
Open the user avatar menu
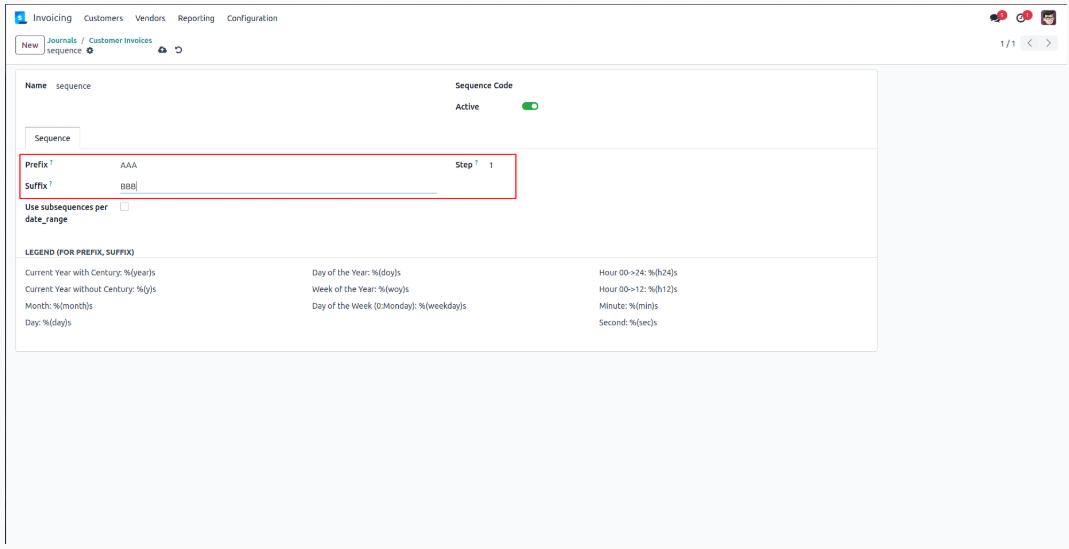pyautogui.click(x=1048, y=18)
